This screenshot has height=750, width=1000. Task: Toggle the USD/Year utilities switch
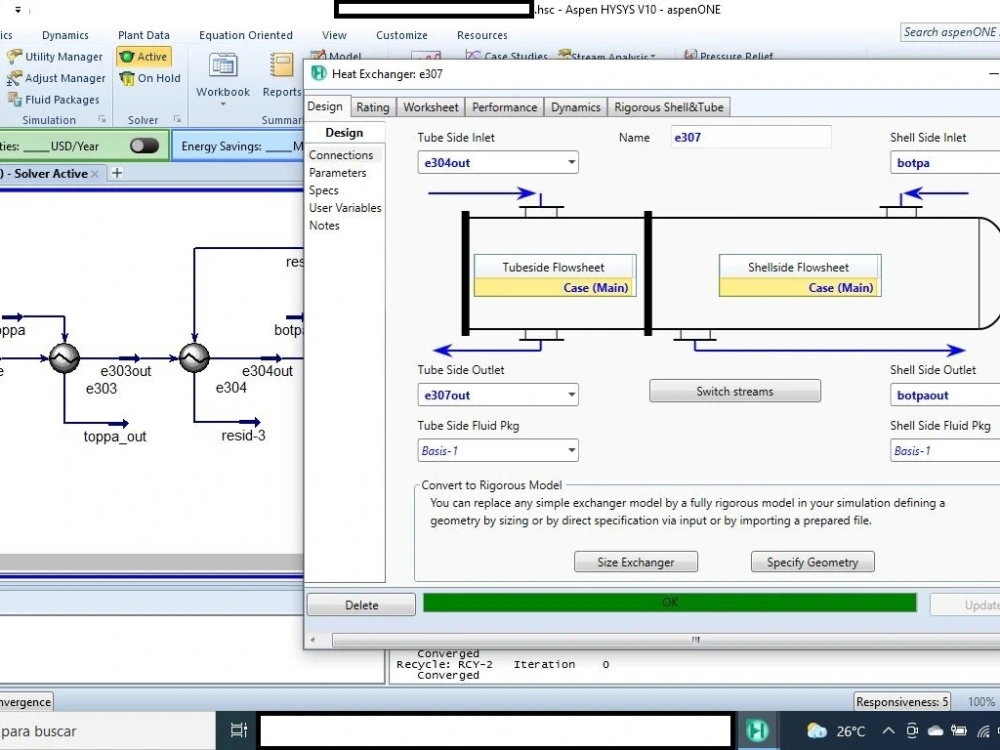143,145
